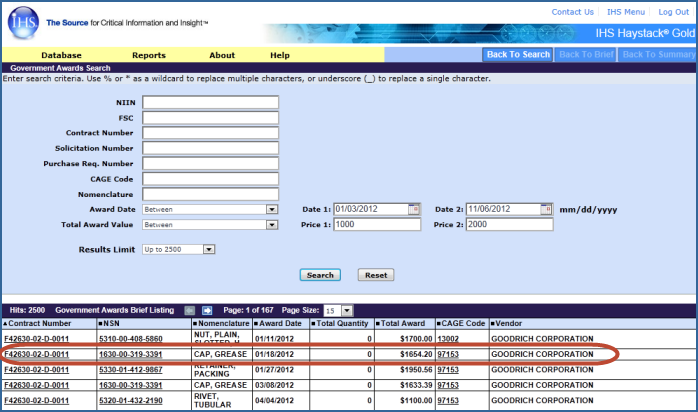The height and width of the screenshot is (412, 698).
Task: Click the FSC input field
Action: point(211,117)
